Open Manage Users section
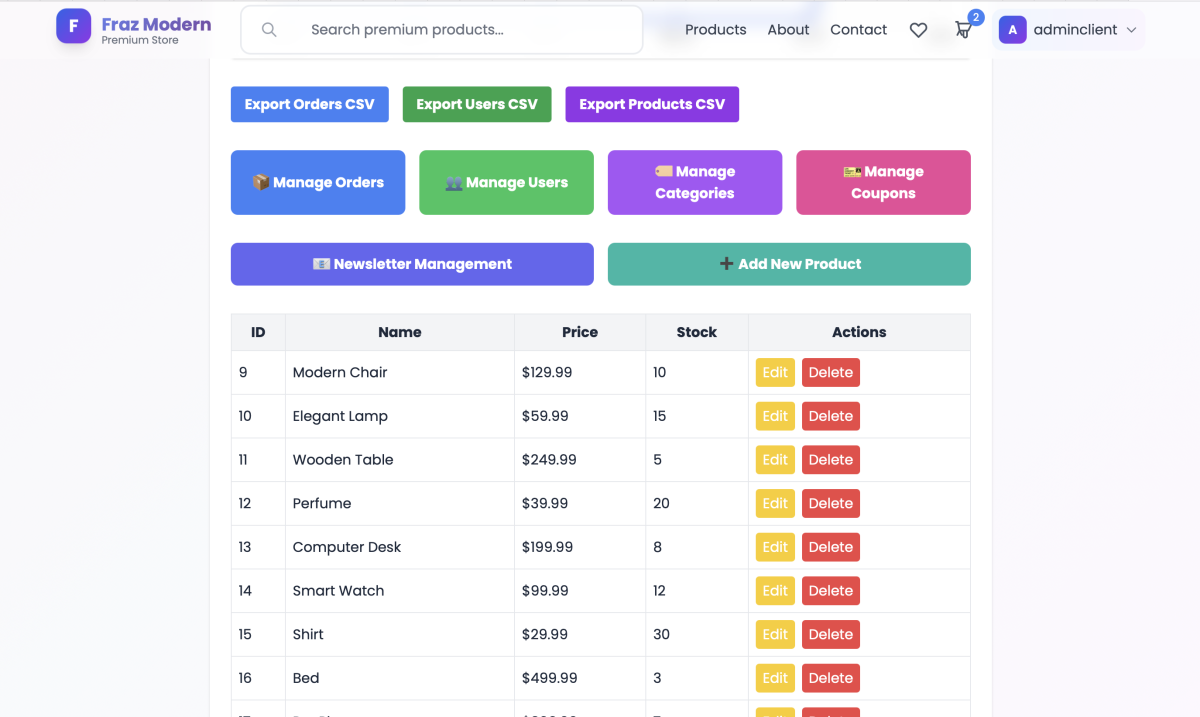 tap(506, 182)
